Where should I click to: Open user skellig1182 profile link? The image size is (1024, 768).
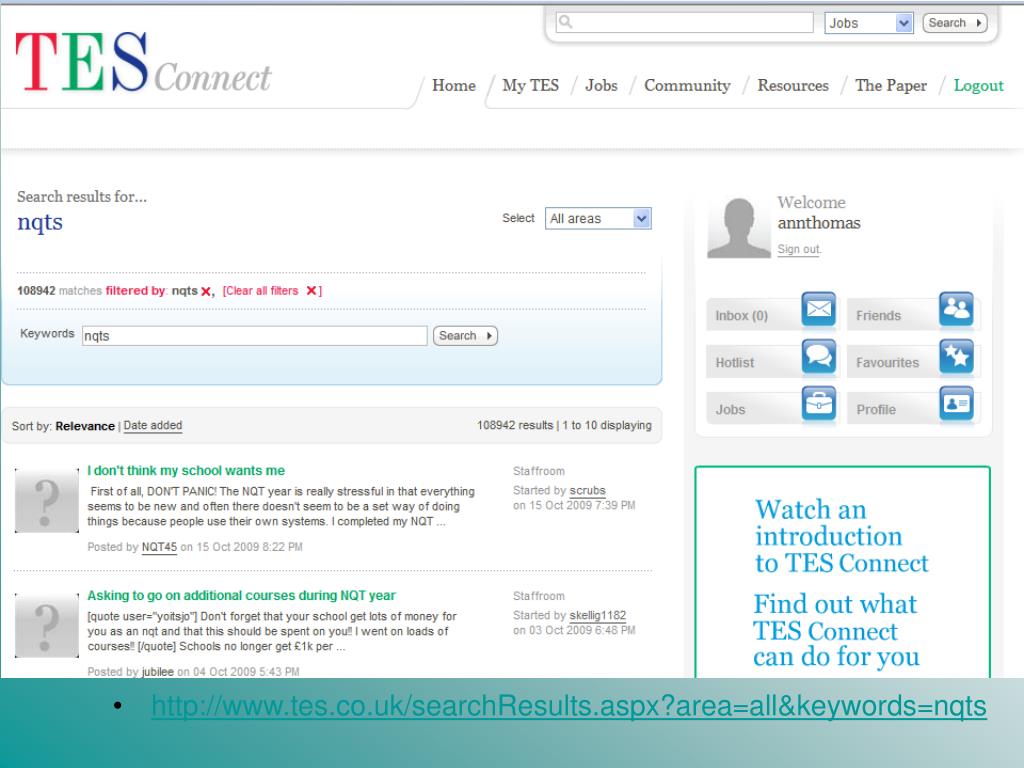tap(598, 615)
